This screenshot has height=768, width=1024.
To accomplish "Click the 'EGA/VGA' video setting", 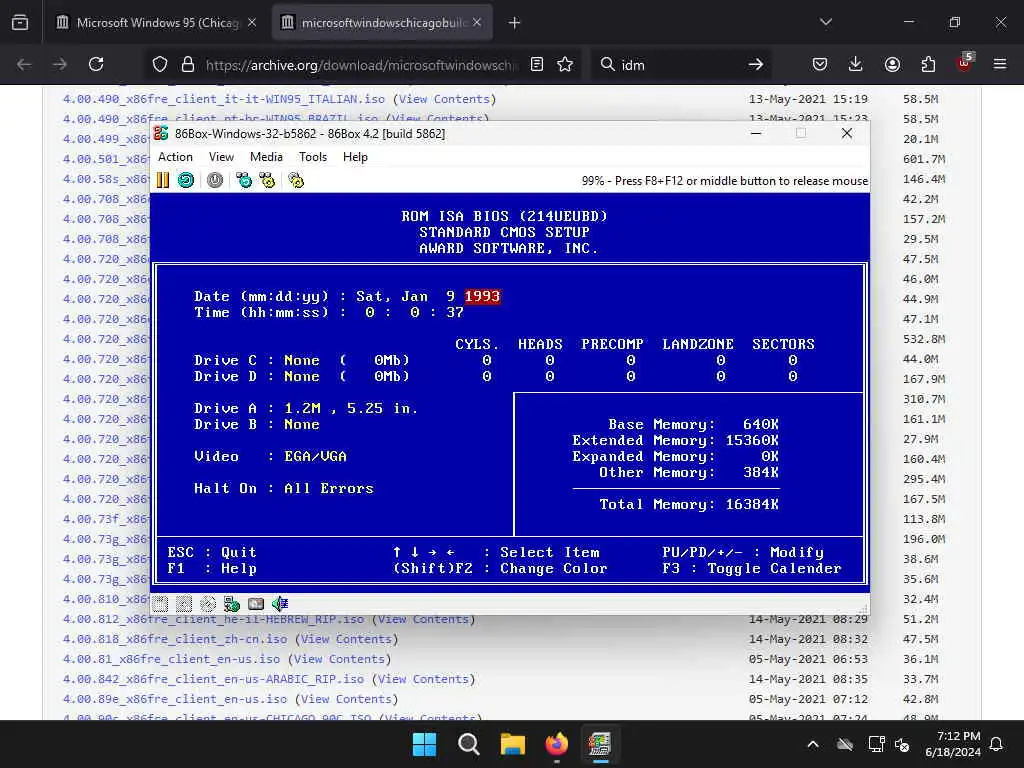I will [315, 456].
